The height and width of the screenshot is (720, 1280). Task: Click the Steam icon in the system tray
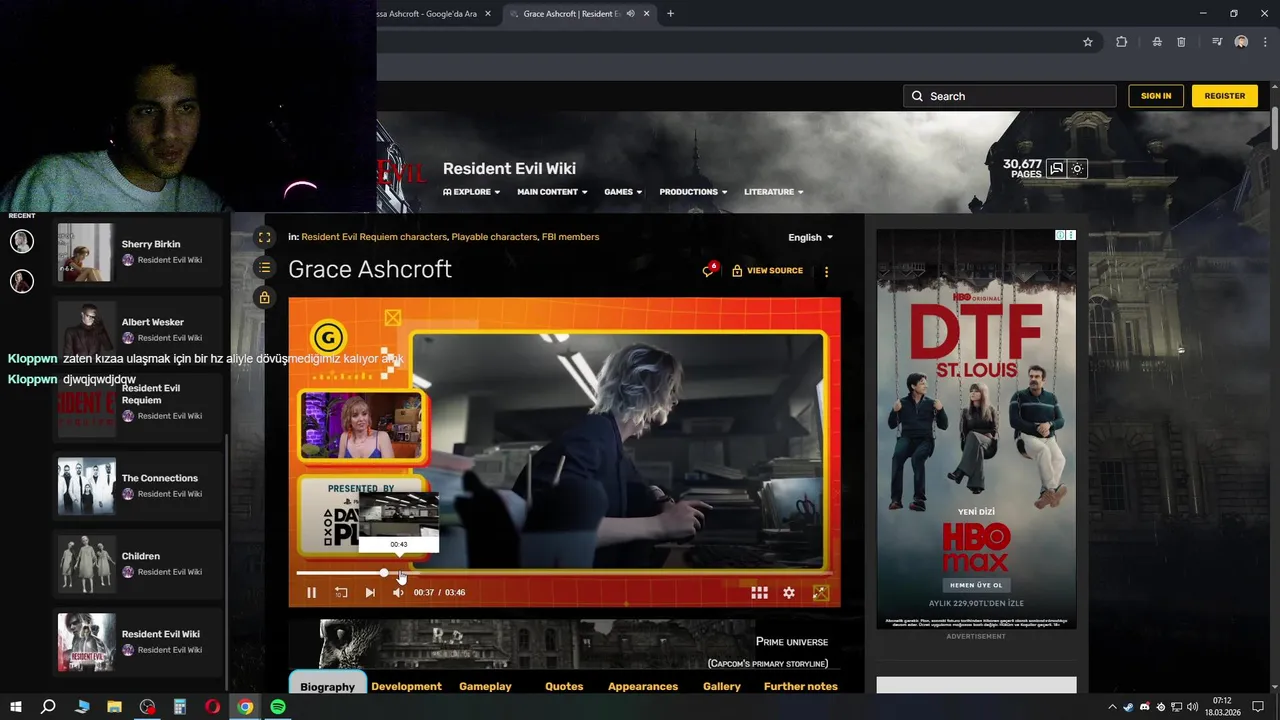tap(1128, 707)
